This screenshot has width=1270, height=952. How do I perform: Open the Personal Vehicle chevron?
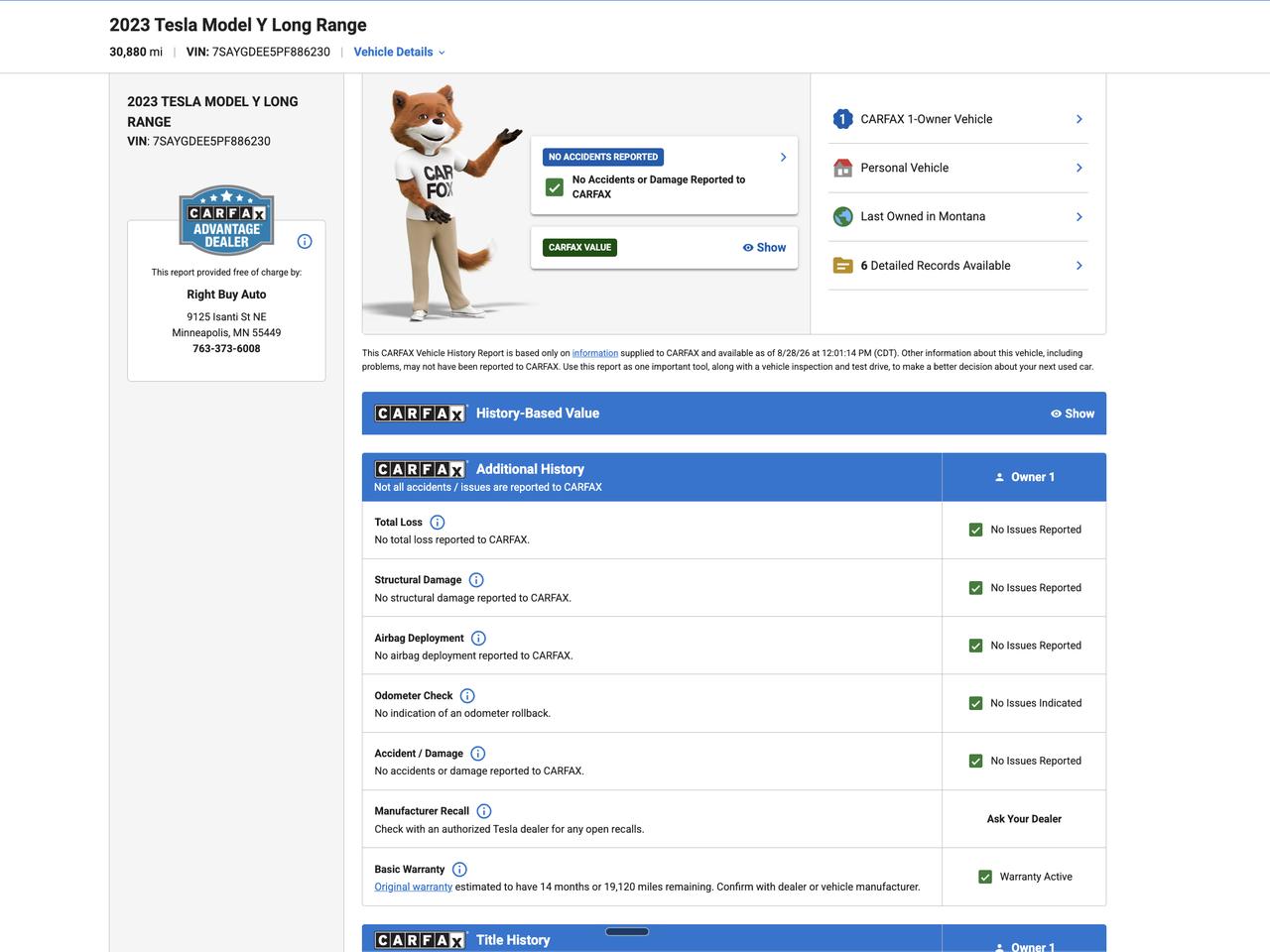(1079, 168)
